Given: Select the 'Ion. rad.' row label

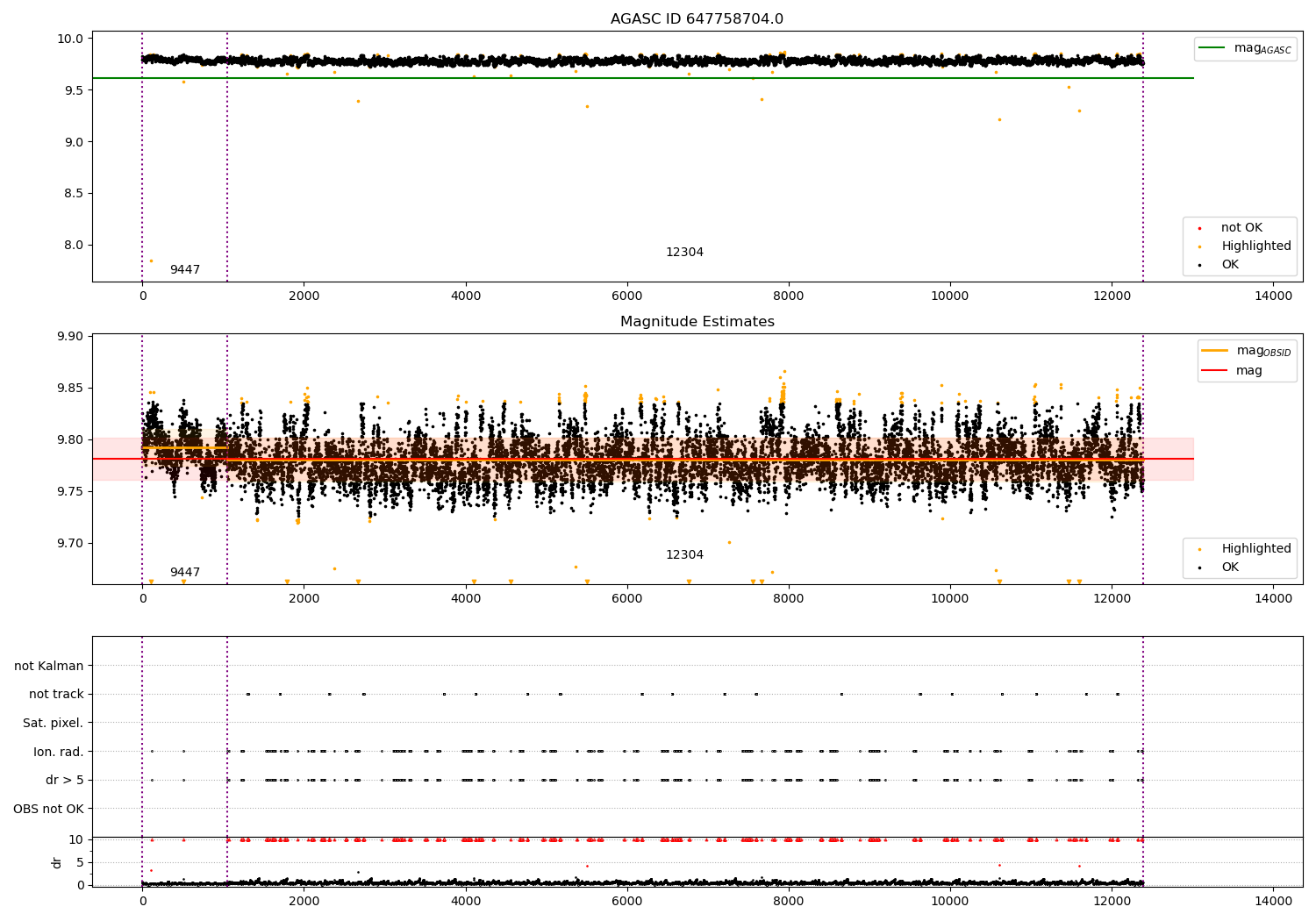Looking at the screenshot, I should [59, 752].
